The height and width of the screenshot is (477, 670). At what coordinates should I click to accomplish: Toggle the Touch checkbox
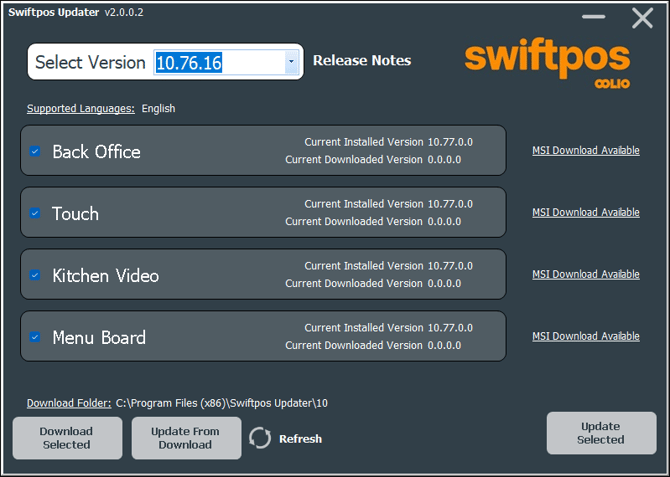click(35, 213)
